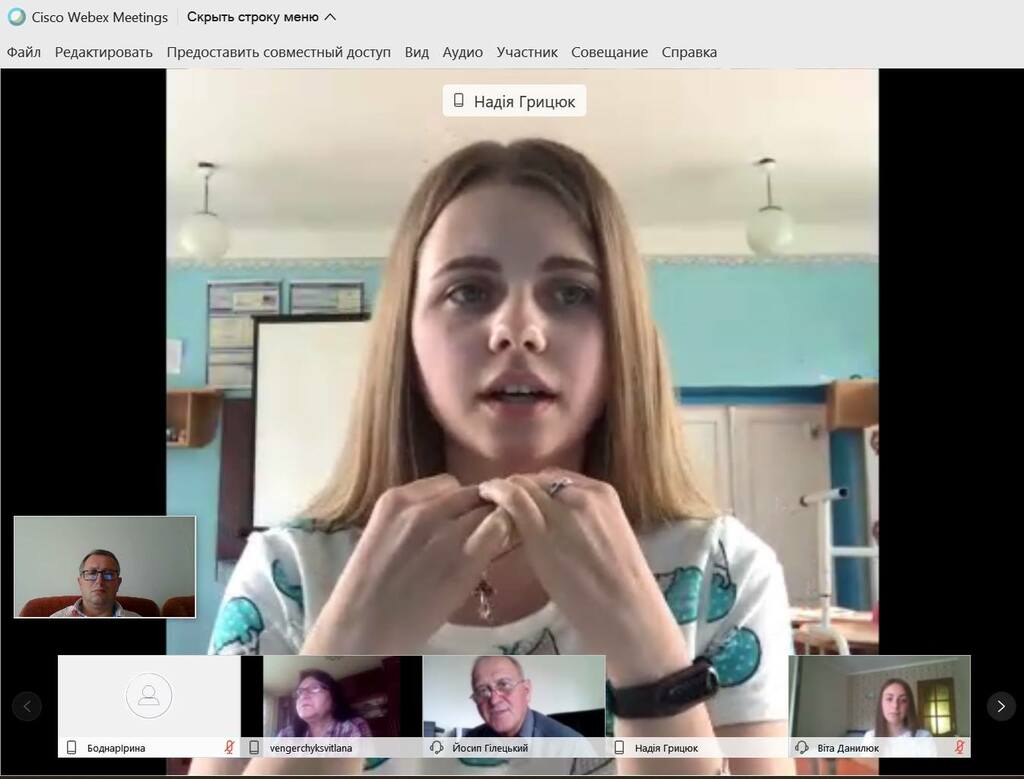
Task: Click the Cisco Webex Meetings logo icon
Action: (x=16, y=17)
